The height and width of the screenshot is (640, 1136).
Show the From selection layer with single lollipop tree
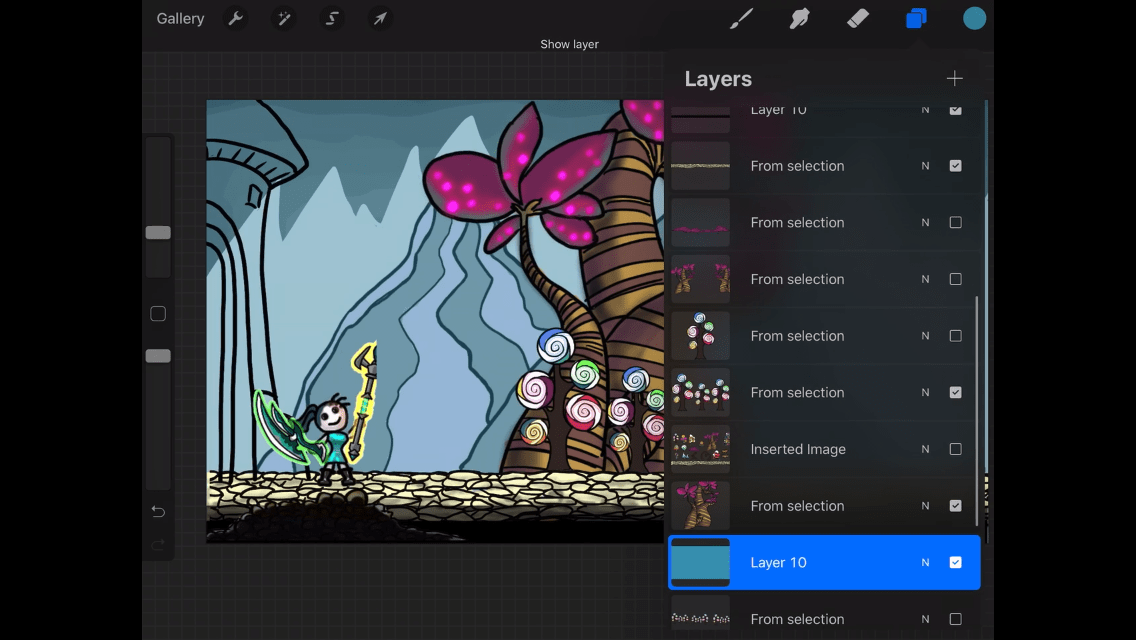click(956, 336)
